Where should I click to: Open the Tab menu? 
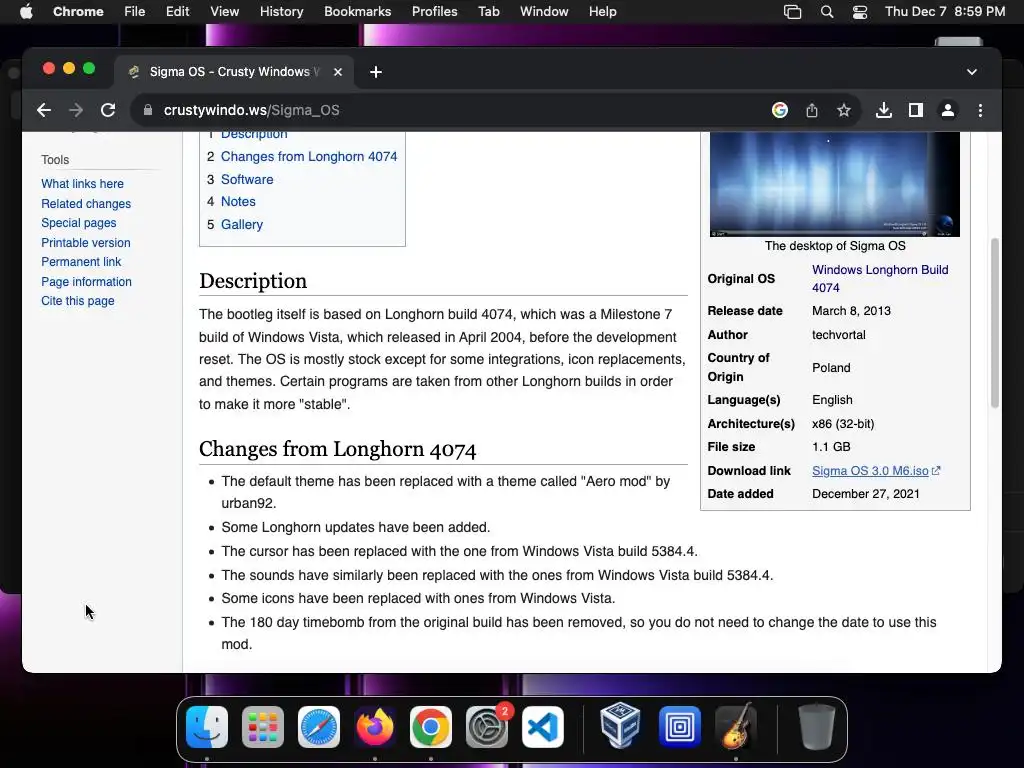click(x=488, y=12)
